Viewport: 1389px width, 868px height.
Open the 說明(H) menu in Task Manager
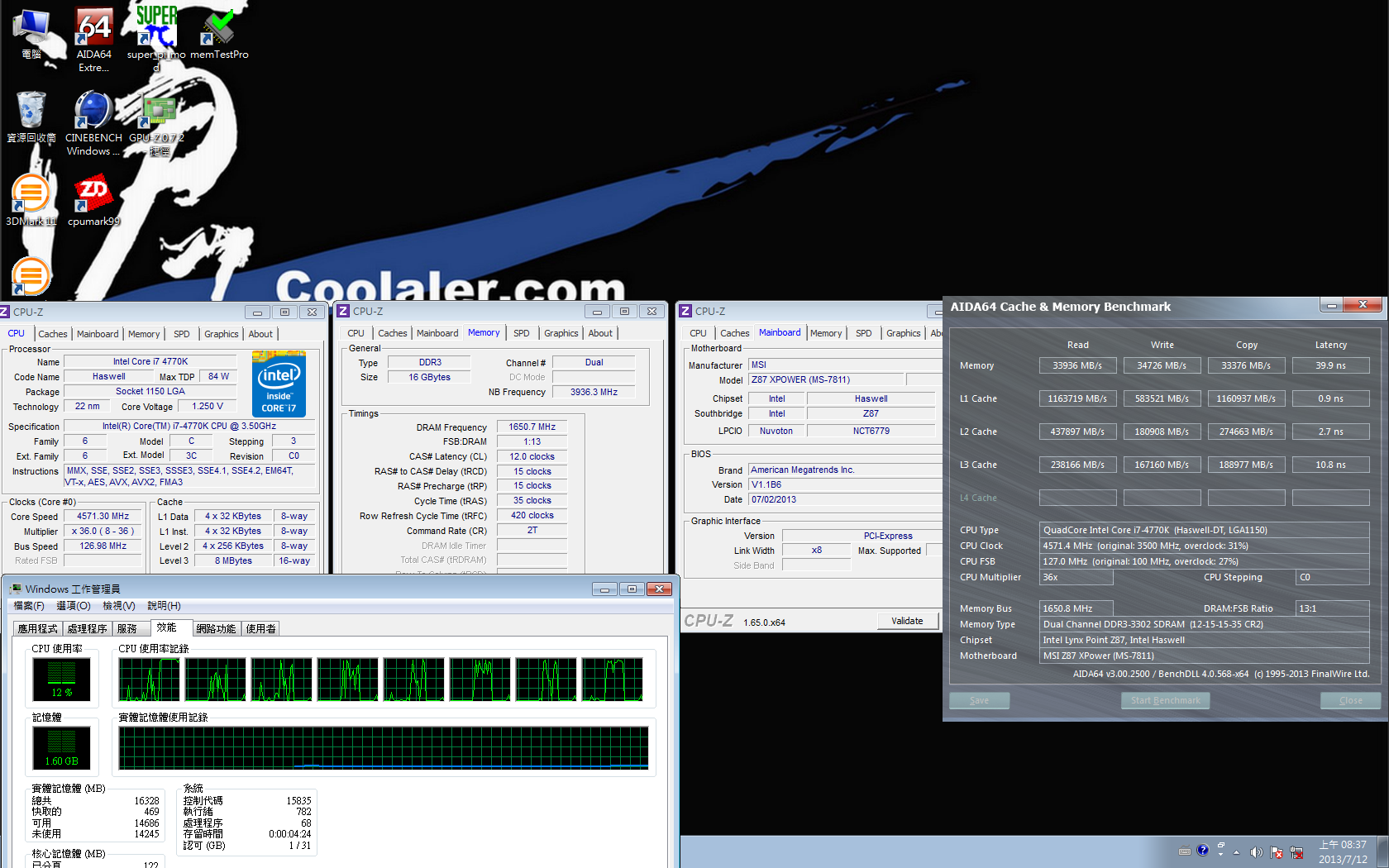coord(164,606)
